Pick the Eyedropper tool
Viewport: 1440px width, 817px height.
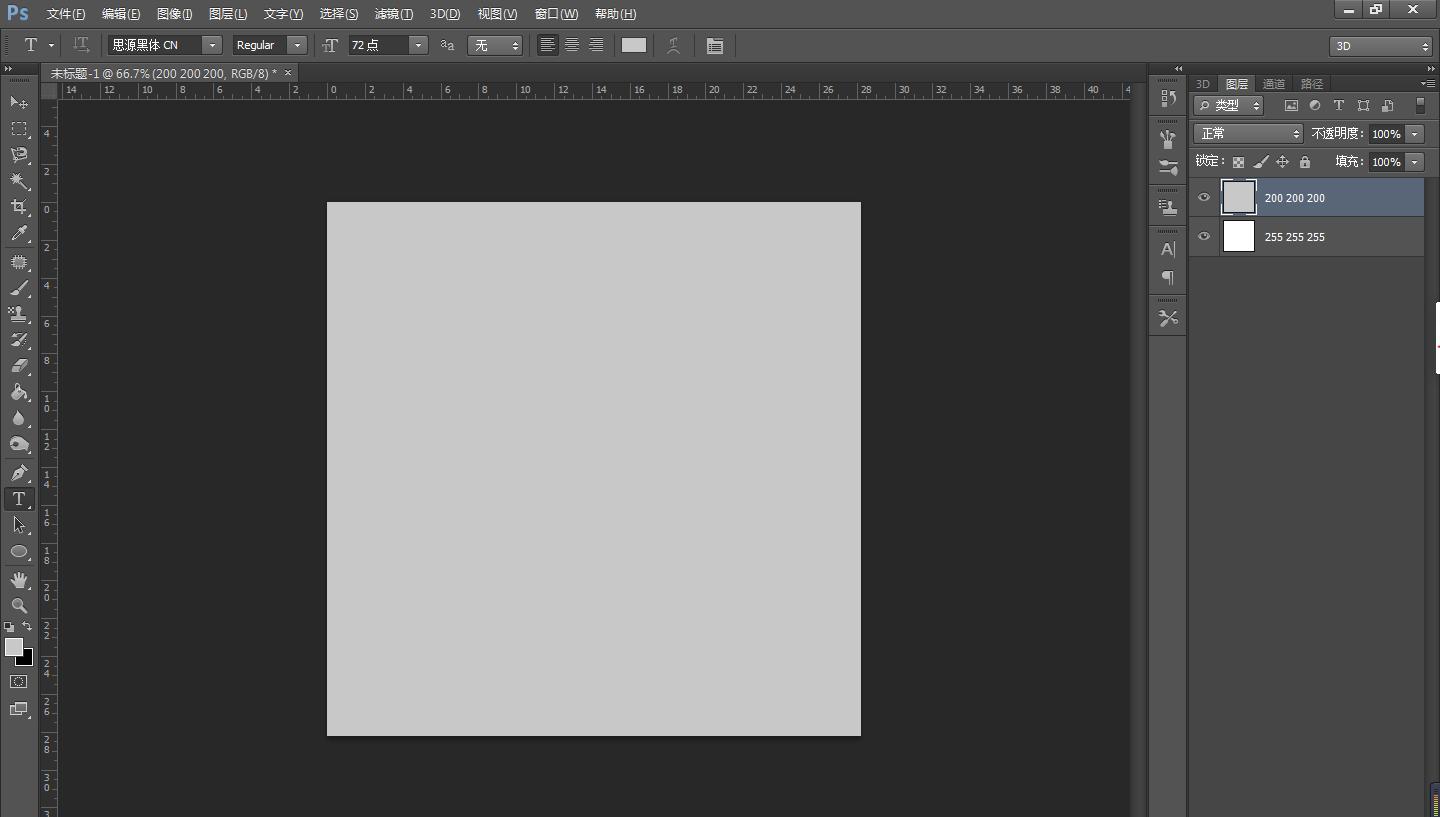pos(19,234)
